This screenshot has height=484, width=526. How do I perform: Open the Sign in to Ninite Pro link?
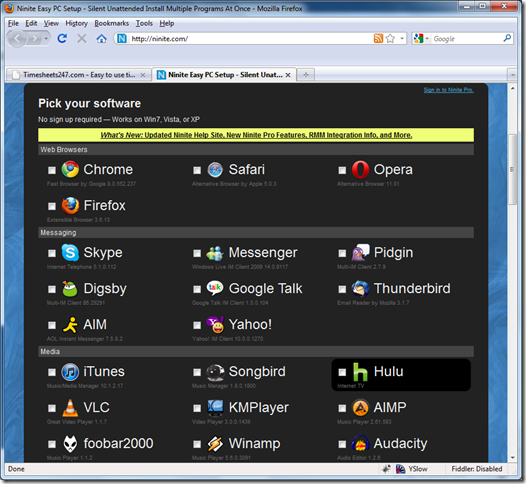click(449, 90)
